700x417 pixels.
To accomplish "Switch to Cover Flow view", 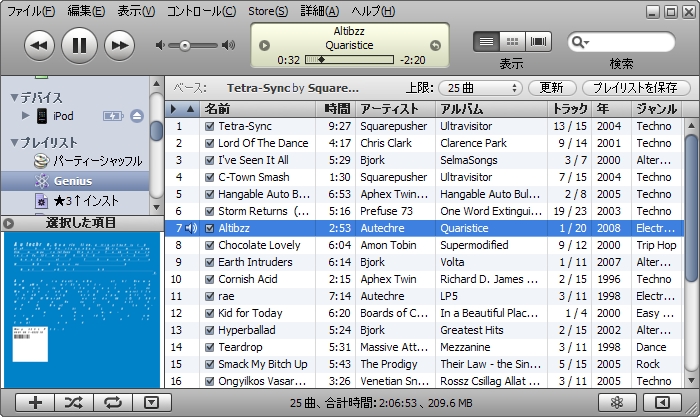I will tap(538, 42).
